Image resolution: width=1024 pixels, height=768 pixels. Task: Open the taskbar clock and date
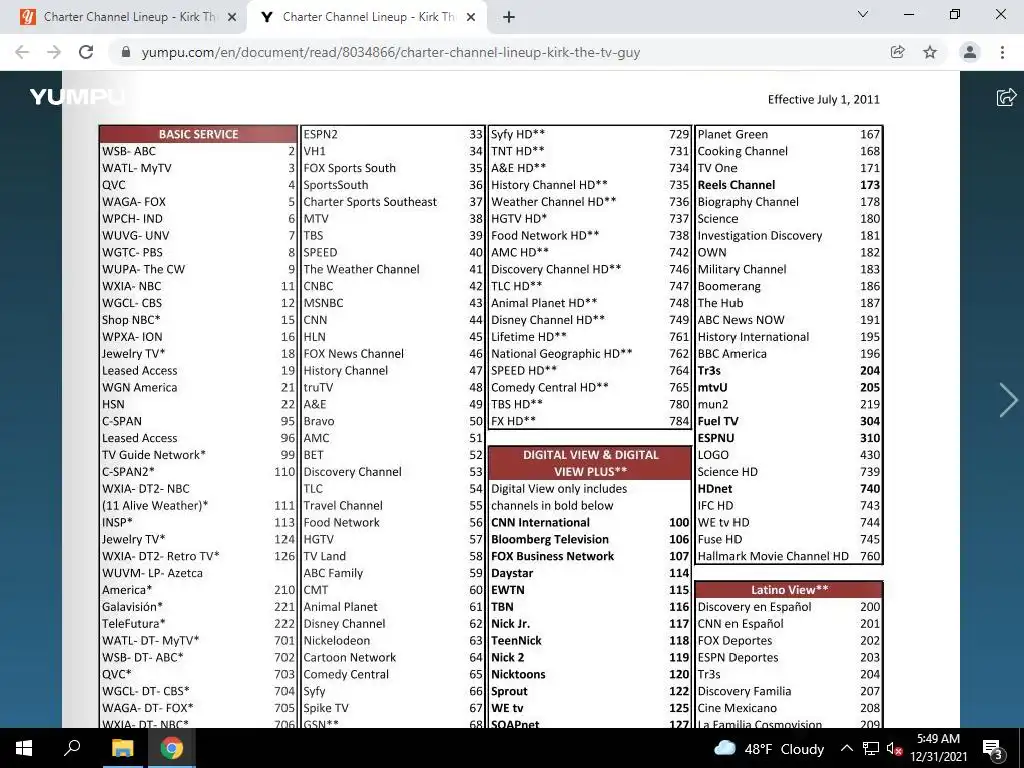click(x=938, y=748)
